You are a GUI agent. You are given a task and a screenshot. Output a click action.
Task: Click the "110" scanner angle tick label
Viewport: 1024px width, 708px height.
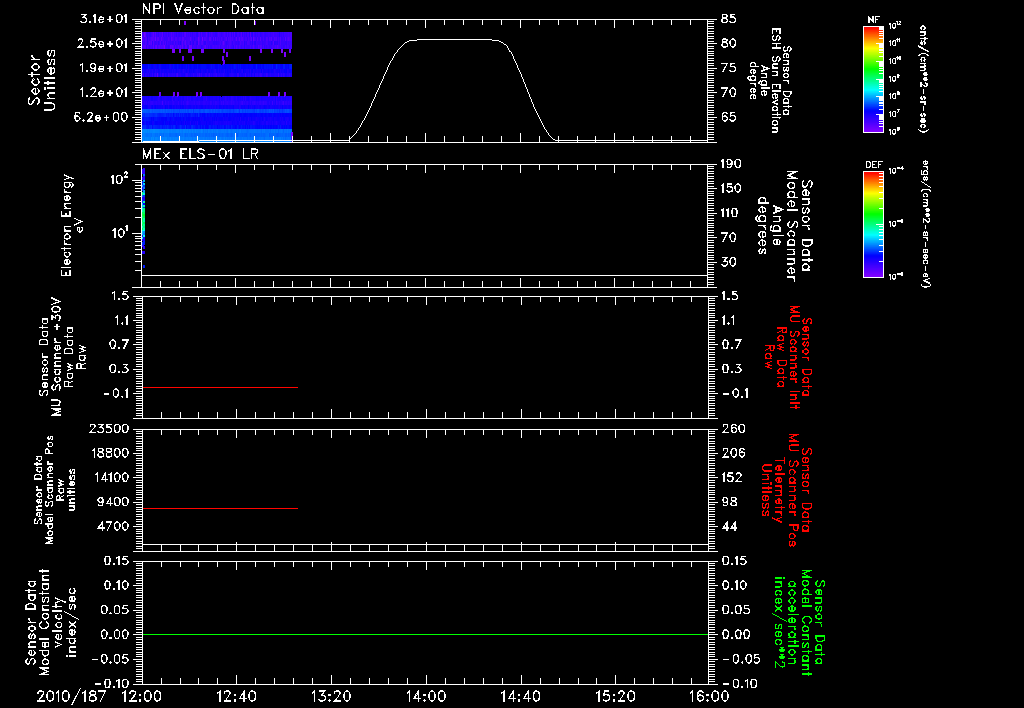point(731,213)
